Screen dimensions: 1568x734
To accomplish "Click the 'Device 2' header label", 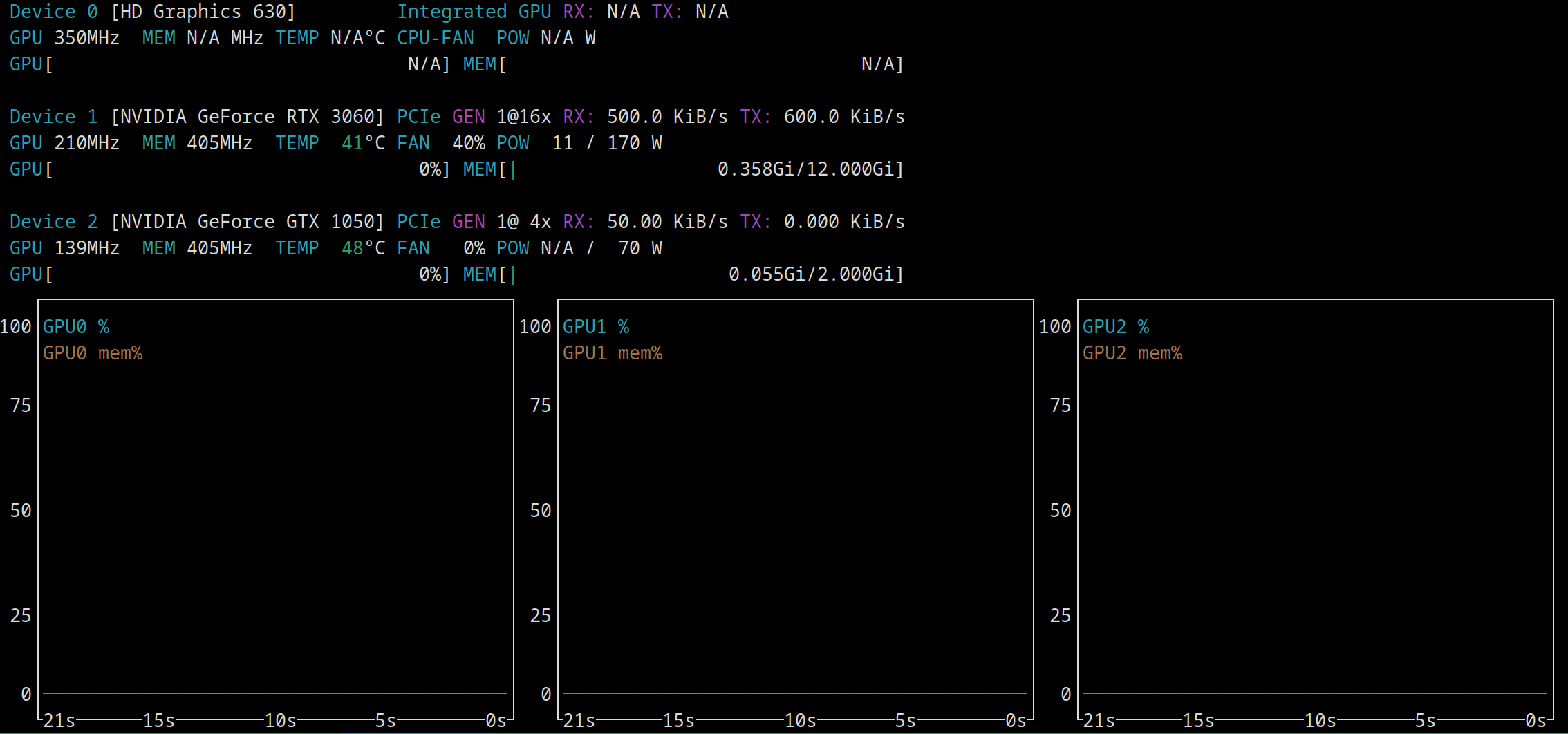I will click(x=53, y=222).
